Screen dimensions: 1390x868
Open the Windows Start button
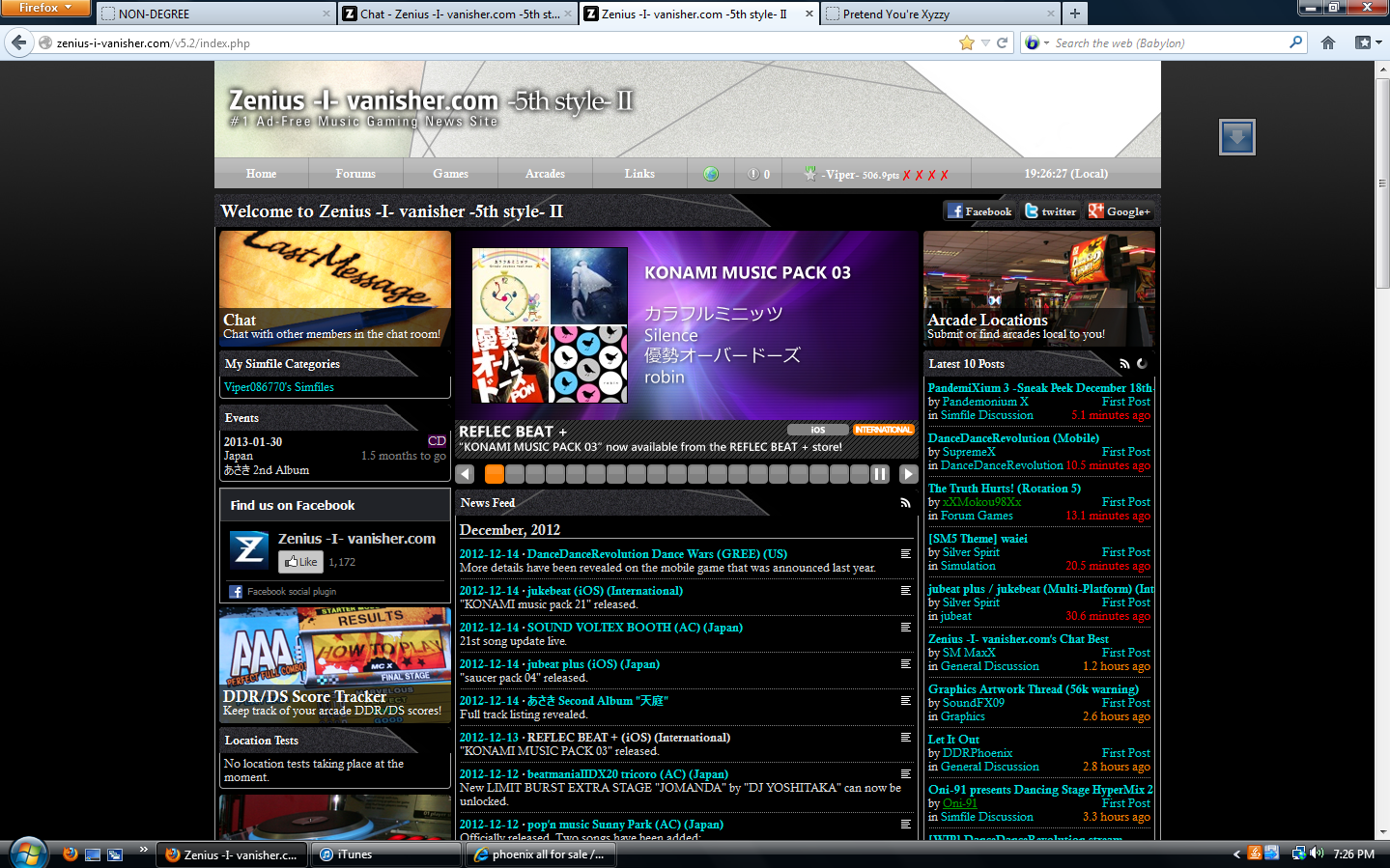[27, 854]
